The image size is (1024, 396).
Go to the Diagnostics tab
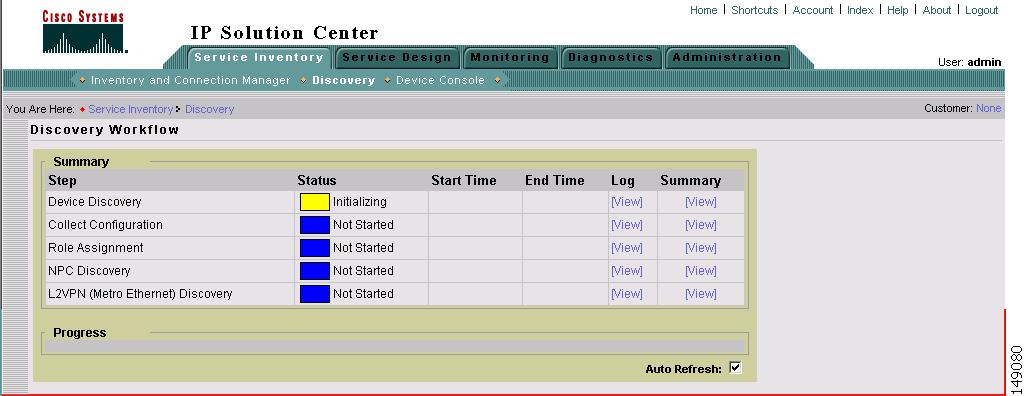[x=611, y=58]
